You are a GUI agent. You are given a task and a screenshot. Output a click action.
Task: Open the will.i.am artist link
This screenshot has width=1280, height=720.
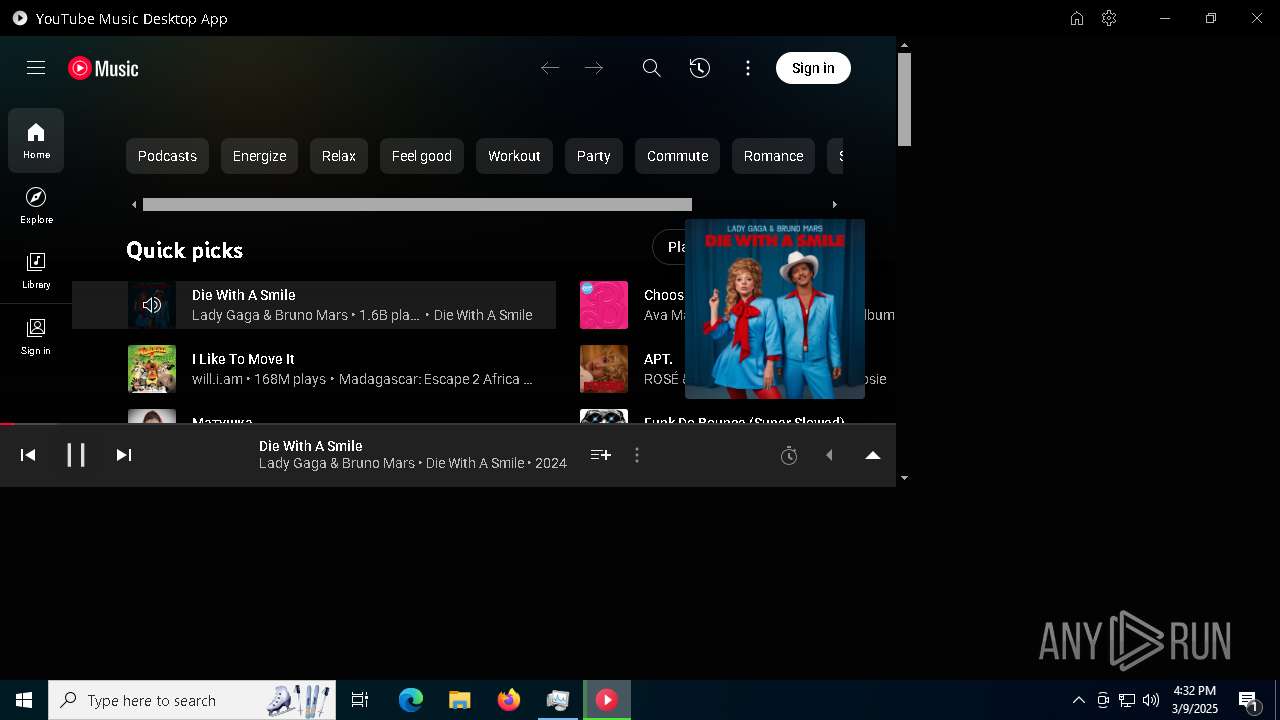pos(217,379)
